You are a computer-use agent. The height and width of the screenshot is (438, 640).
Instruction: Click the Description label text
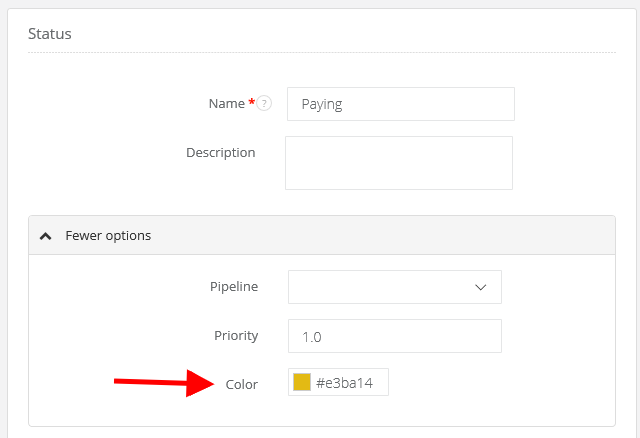pos(220,153)
